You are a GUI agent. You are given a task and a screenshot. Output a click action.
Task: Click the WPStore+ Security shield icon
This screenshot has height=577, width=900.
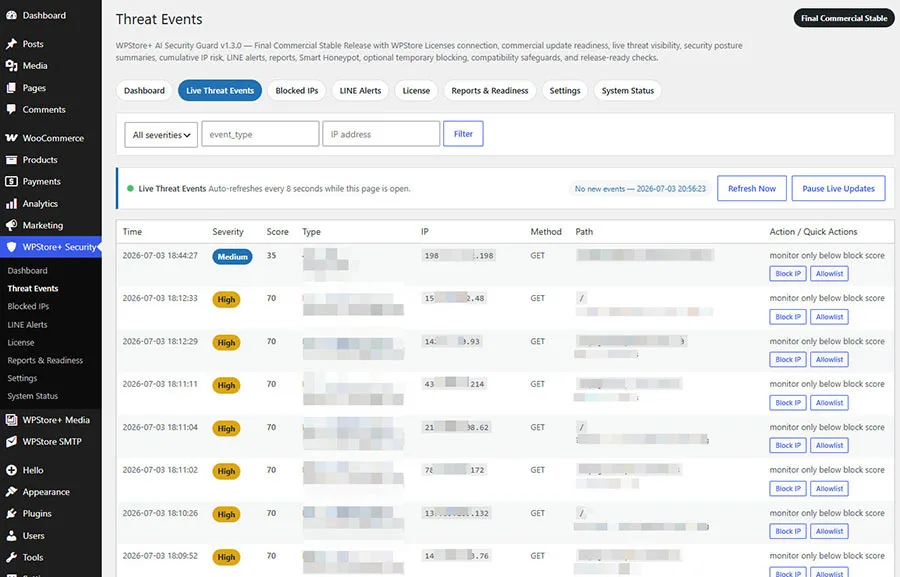coord(11,247)
